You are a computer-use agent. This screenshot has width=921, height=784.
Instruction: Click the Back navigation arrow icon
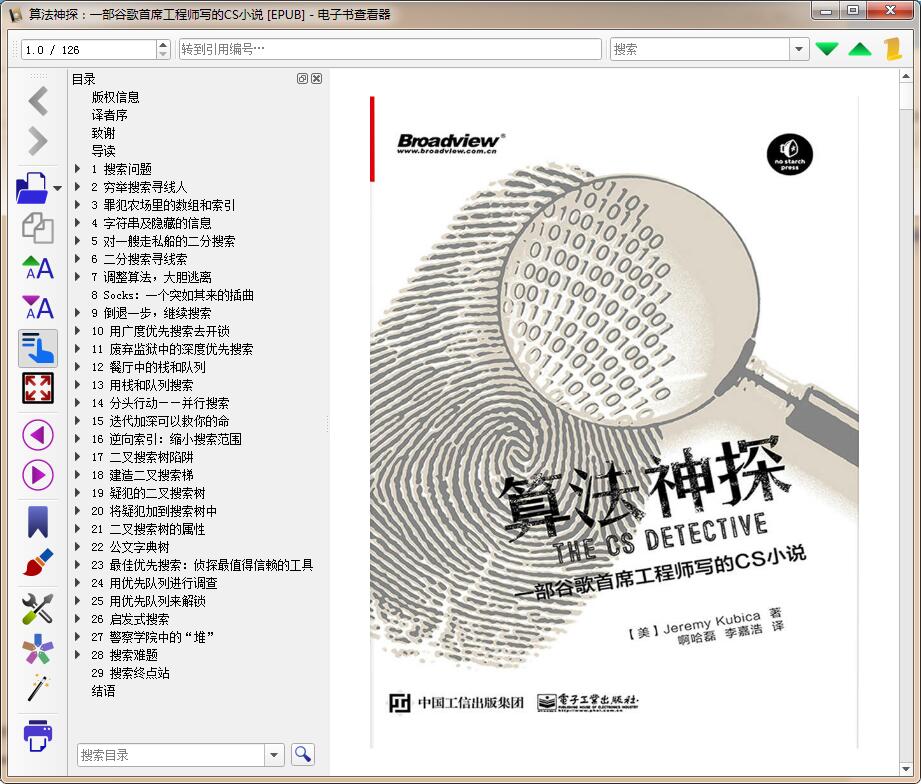38,102
